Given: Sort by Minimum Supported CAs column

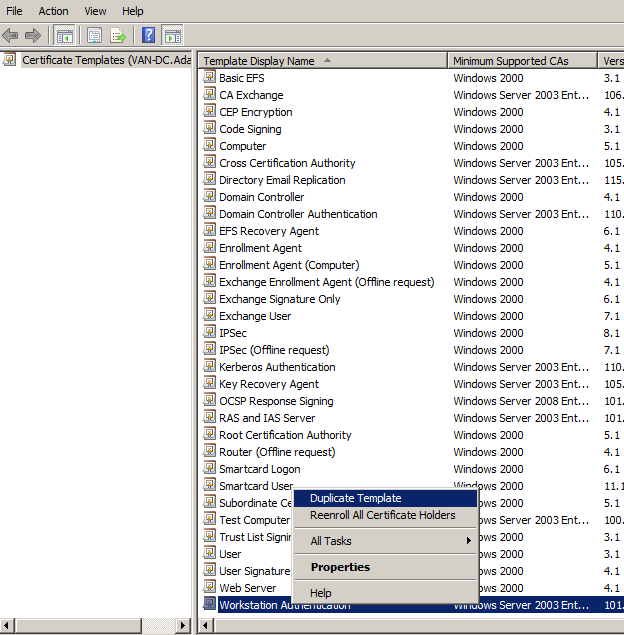Looking at the screenshot, I should coord(510,61).
